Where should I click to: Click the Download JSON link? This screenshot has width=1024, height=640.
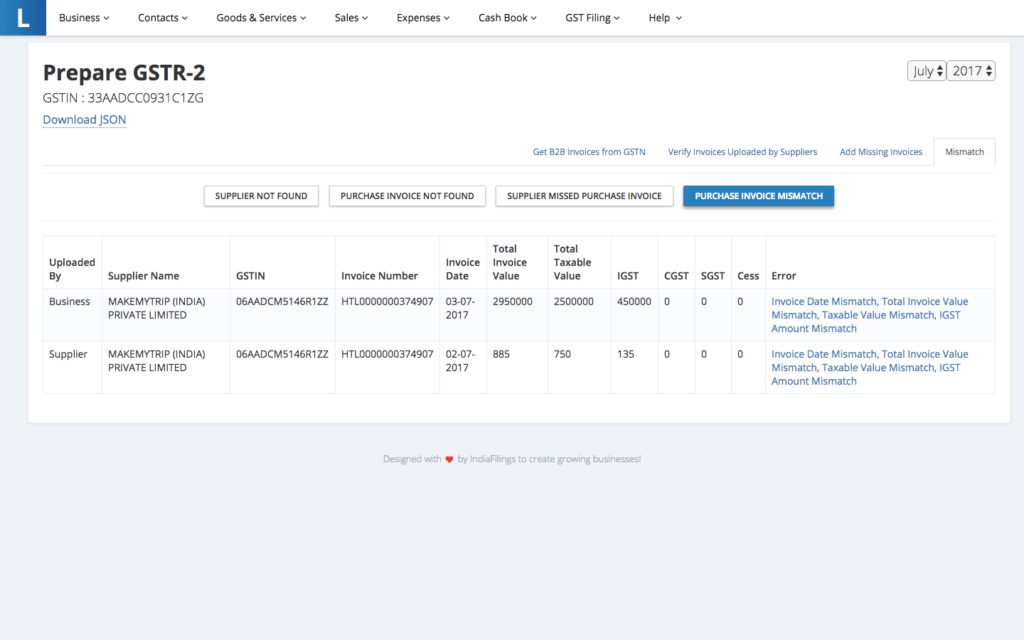point(84,119)
